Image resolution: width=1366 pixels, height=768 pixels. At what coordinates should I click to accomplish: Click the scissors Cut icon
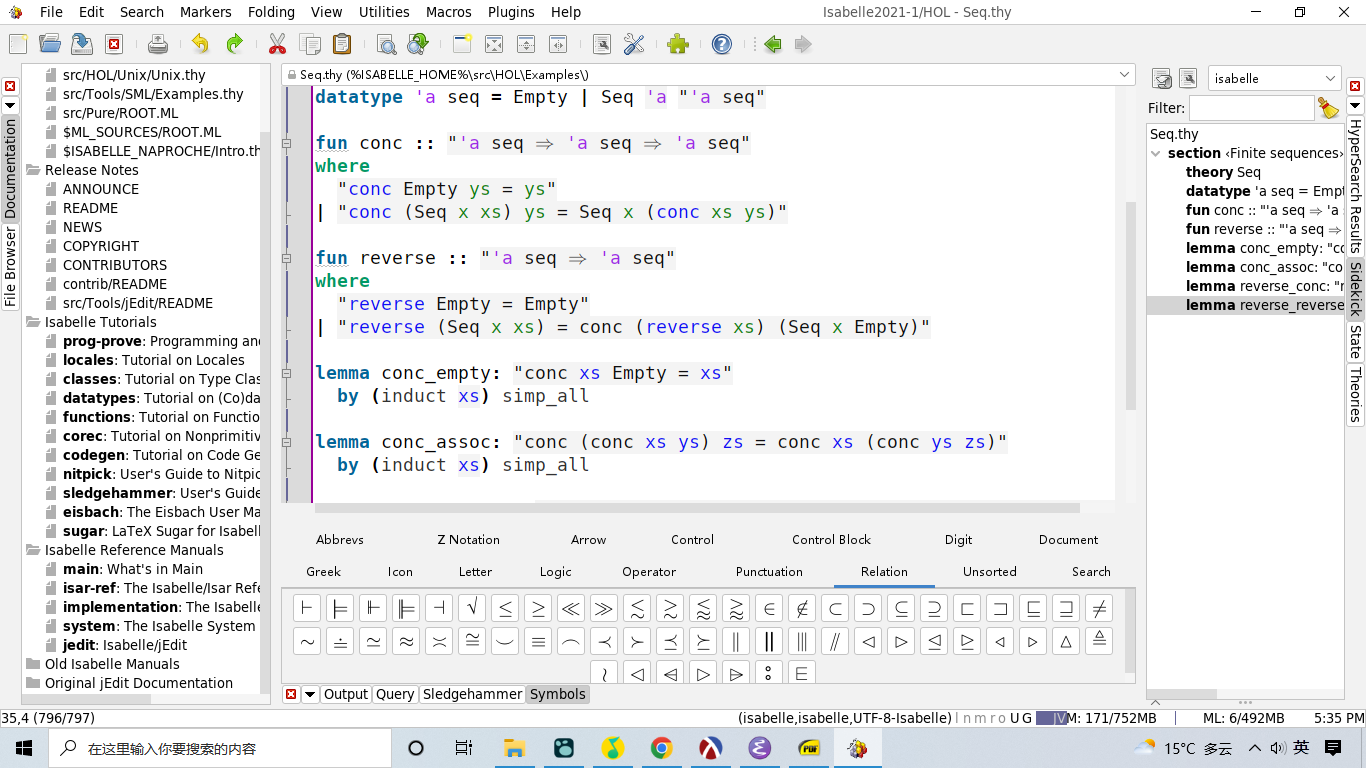(x=277, y=44)
